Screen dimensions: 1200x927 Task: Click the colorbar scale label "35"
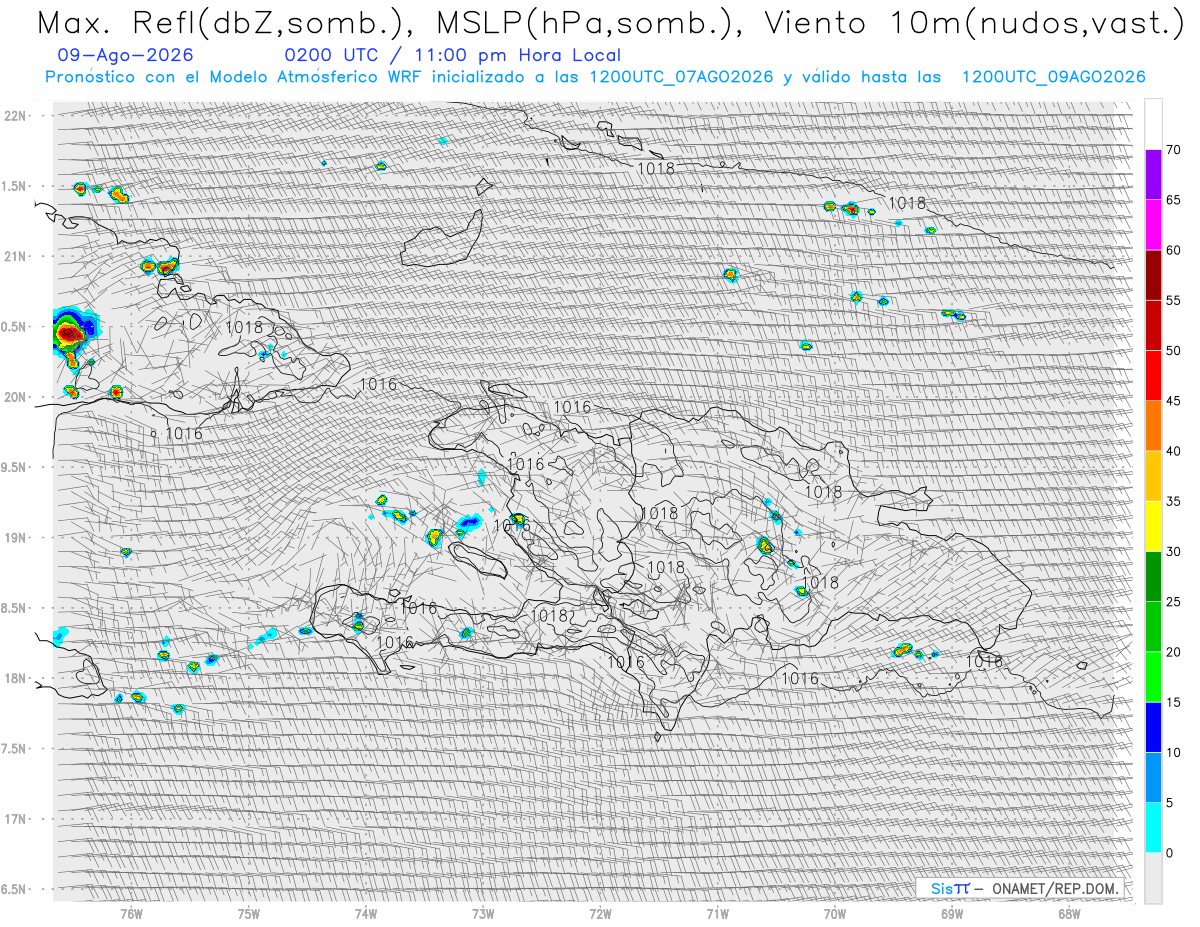[1173, 501]
